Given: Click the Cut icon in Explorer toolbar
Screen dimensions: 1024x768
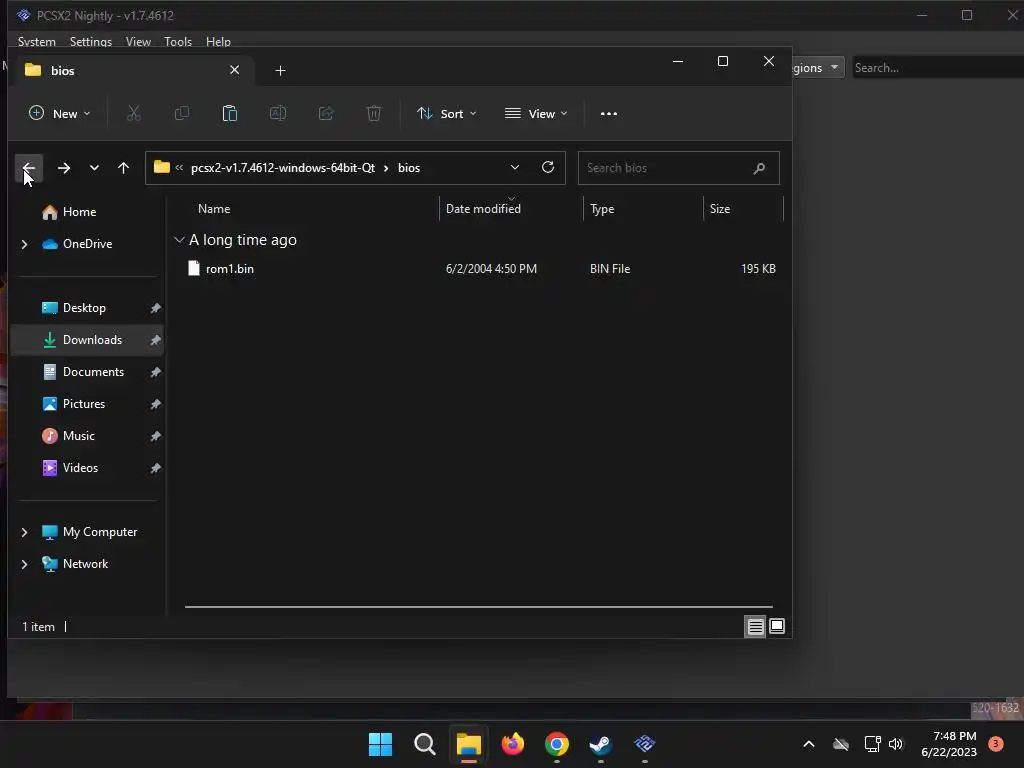Looking at the screenshot, I should point(133,114).
